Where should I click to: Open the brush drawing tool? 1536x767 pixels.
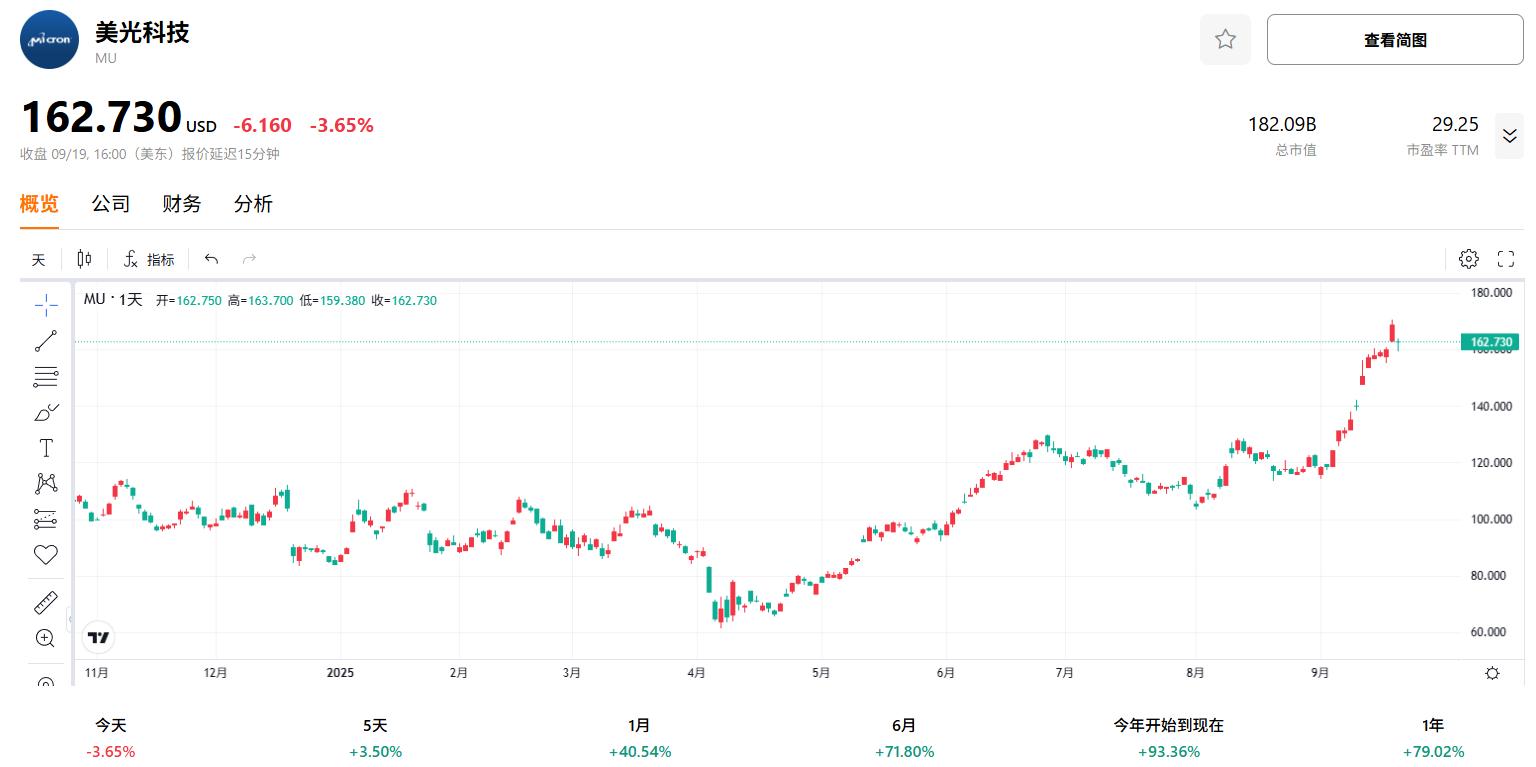[45, 411]
